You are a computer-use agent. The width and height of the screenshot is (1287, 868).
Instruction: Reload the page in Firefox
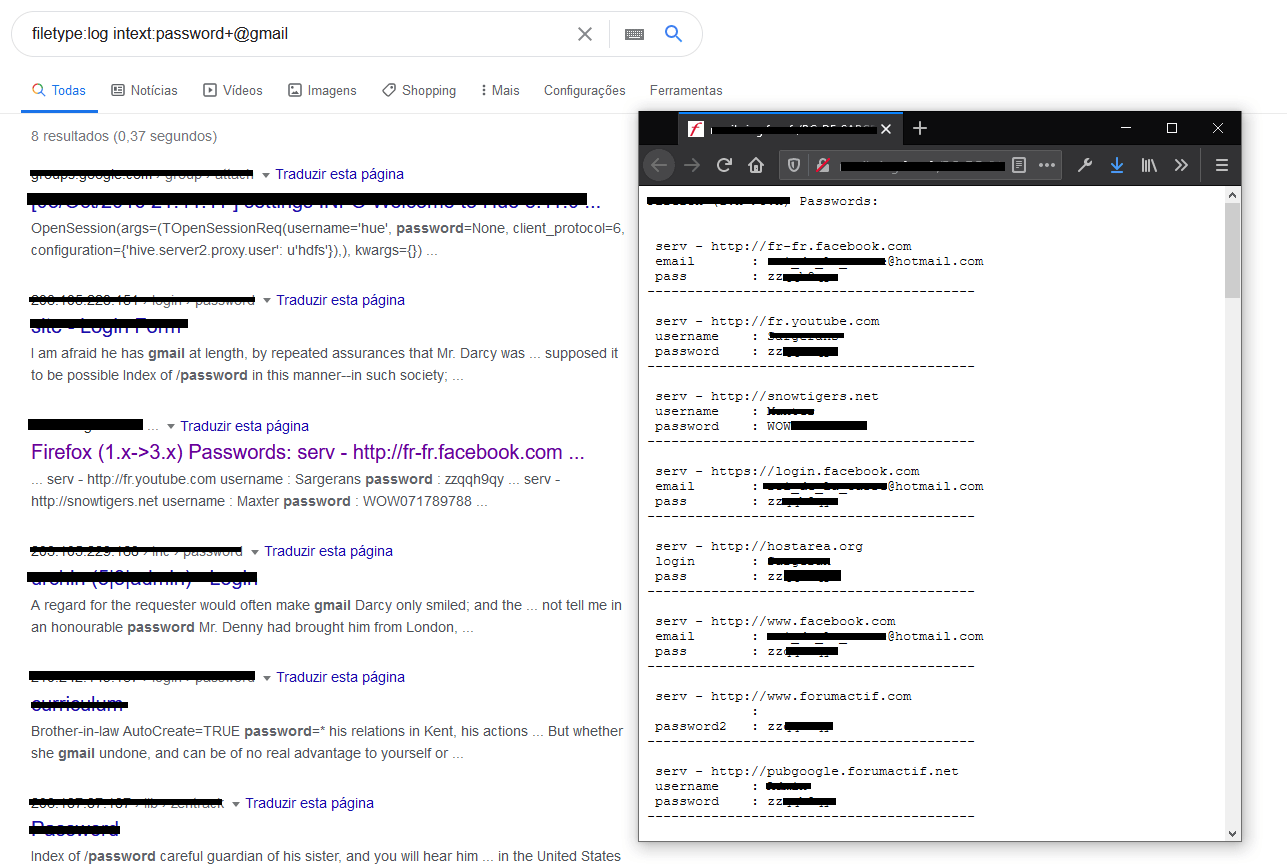point(723,165)
